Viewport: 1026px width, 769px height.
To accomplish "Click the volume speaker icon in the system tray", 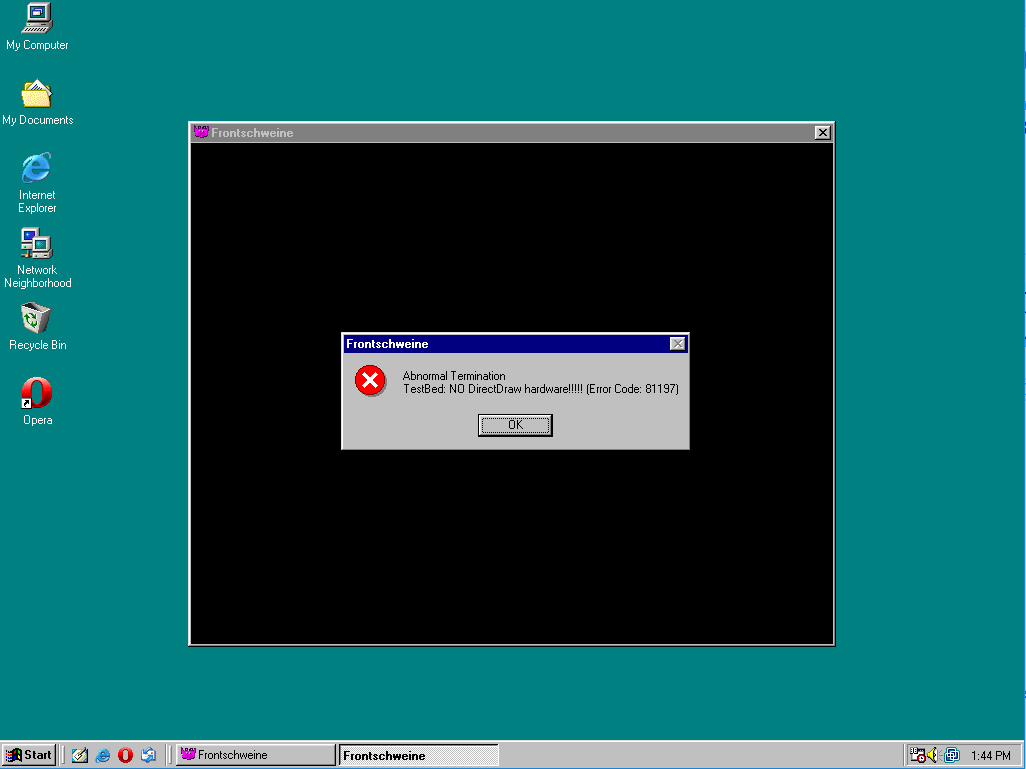I will tap(932, 754).
